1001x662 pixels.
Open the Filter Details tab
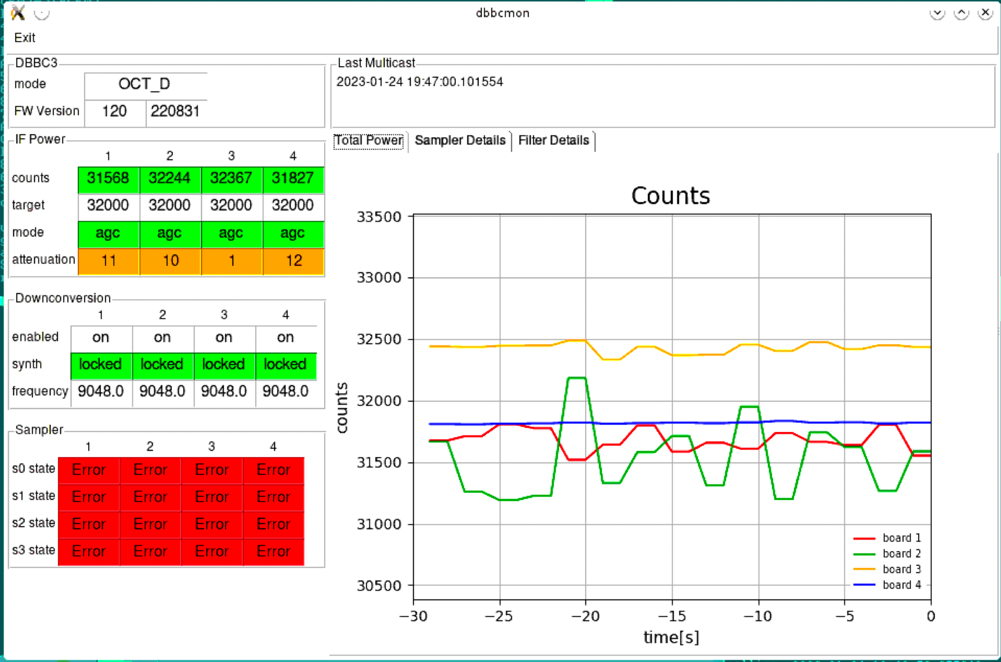[553, 140]
